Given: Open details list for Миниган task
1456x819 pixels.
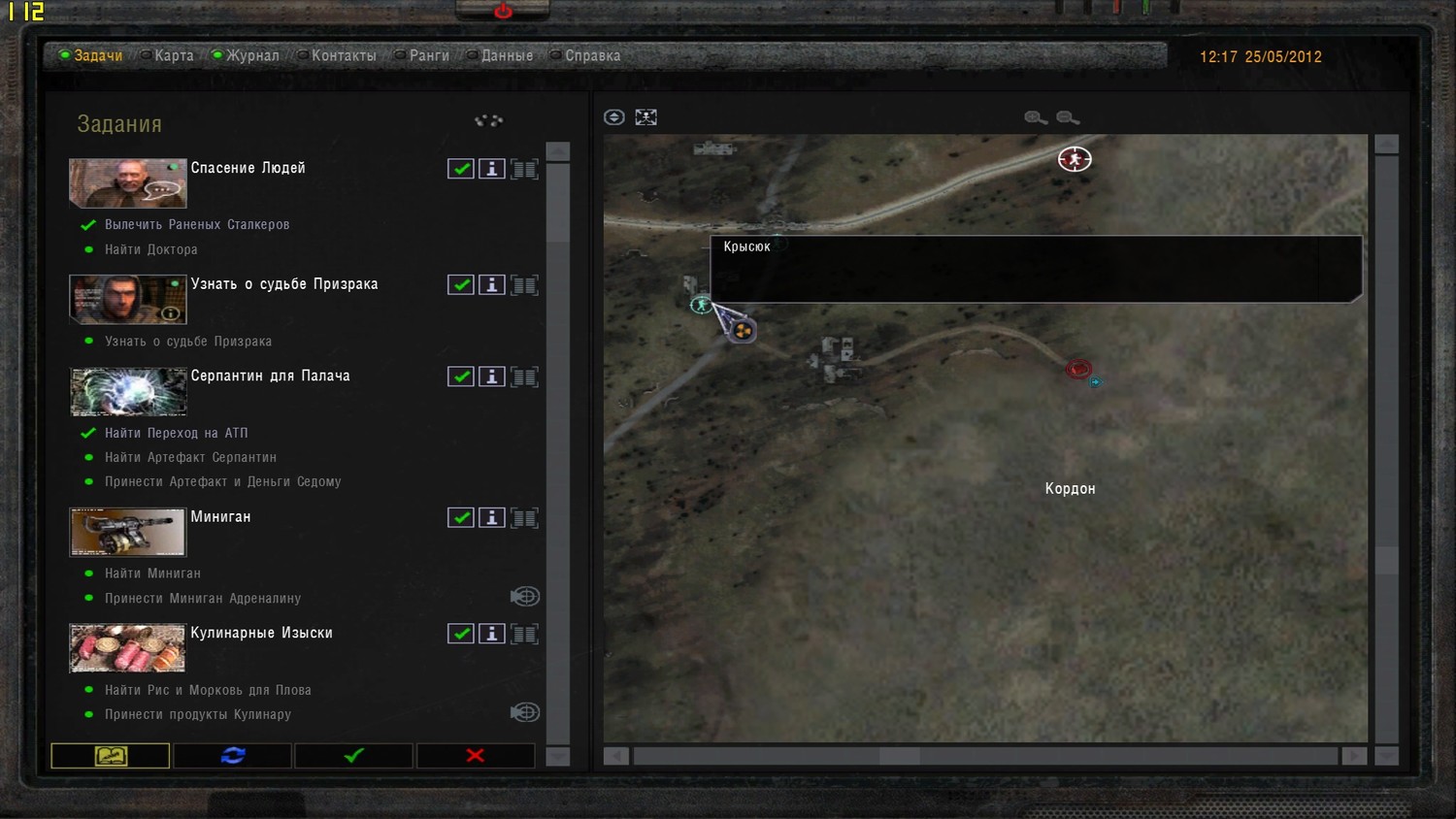Looking at the screenshot, I should 524,518.
